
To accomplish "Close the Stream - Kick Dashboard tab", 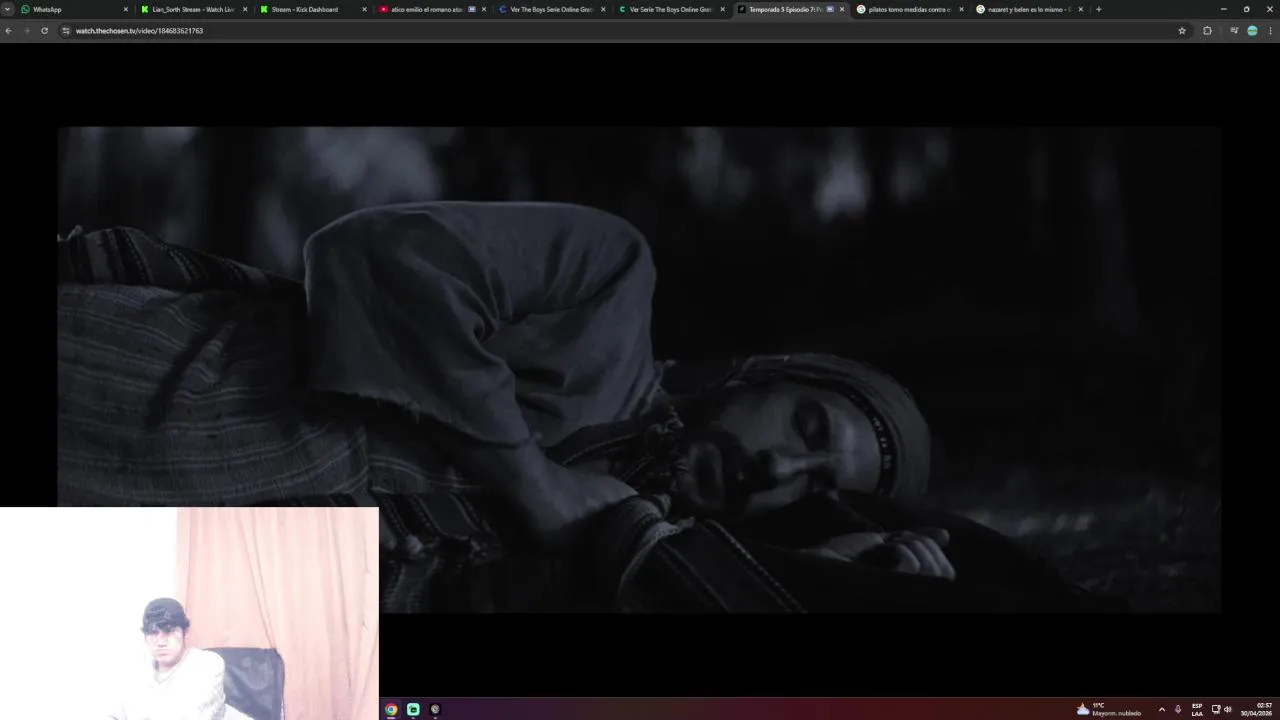I will [364, 9].
